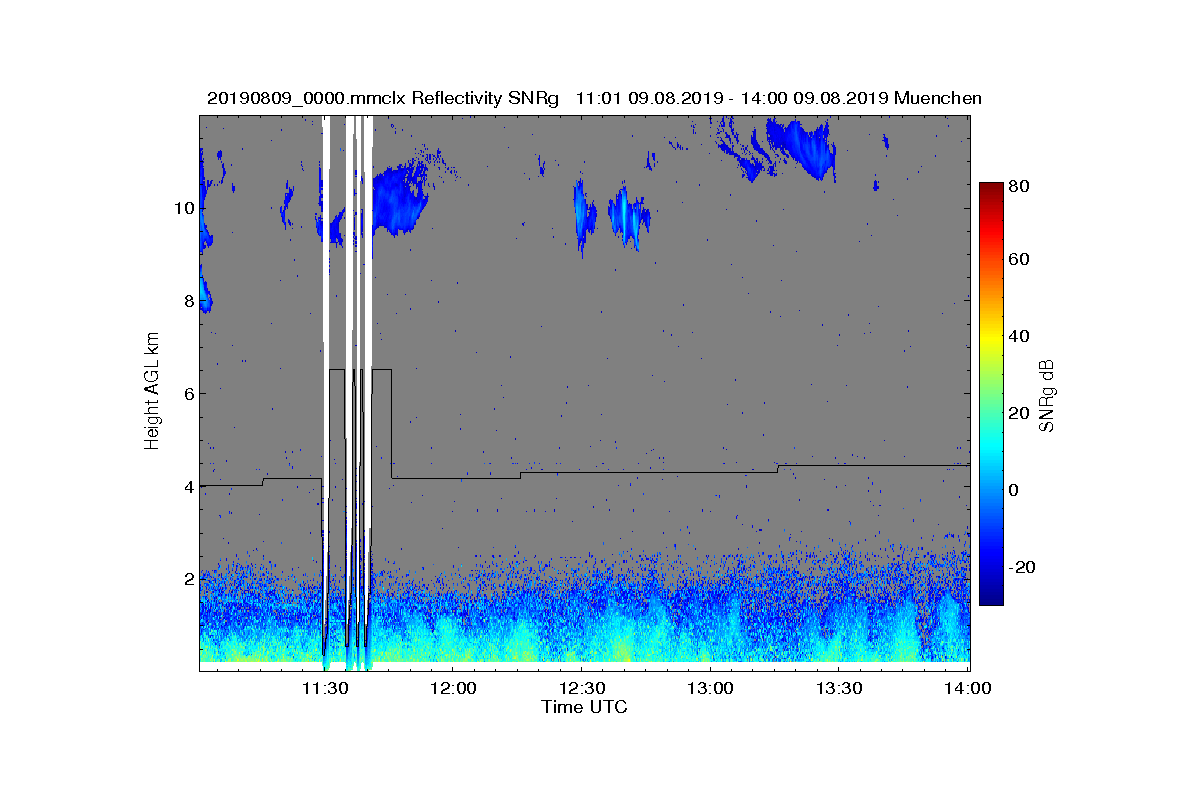Click the '11:30' time tick label
1200x800 pixels.
(324, 689)
